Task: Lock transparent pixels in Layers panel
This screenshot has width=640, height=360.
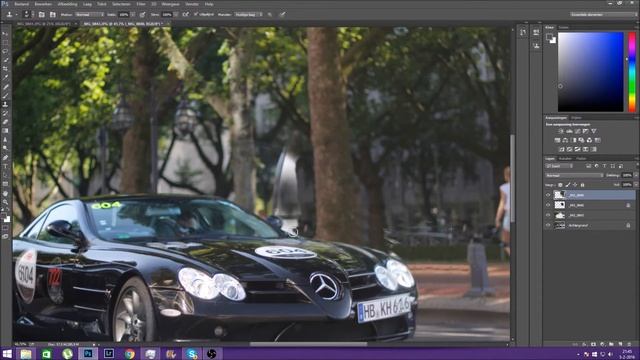Action: [560, 185]
